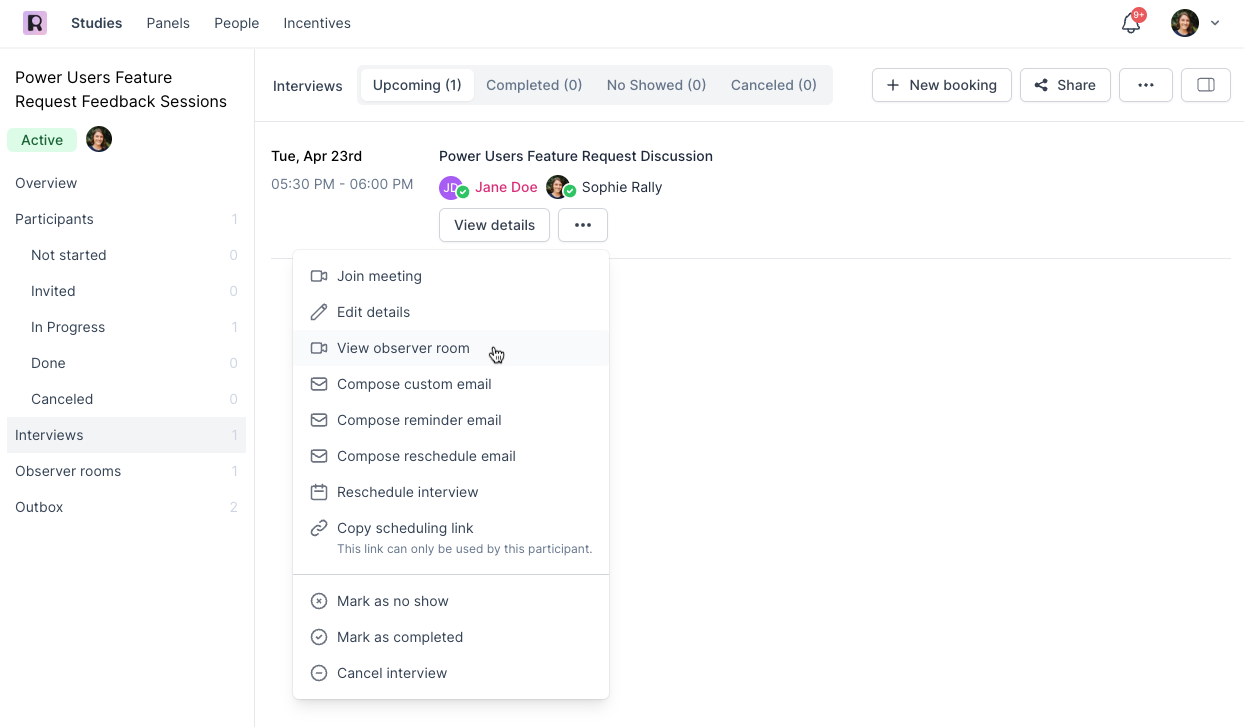Click the app logo in the top bar
The image size is (1244, 727).
pos(35,23)
